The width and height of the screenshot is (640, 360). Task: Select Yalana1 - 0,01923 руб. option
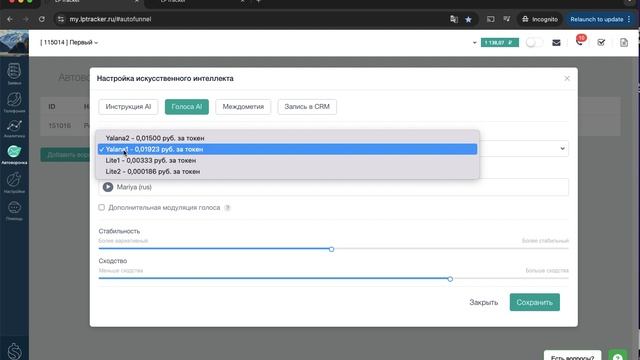point(287,149)
